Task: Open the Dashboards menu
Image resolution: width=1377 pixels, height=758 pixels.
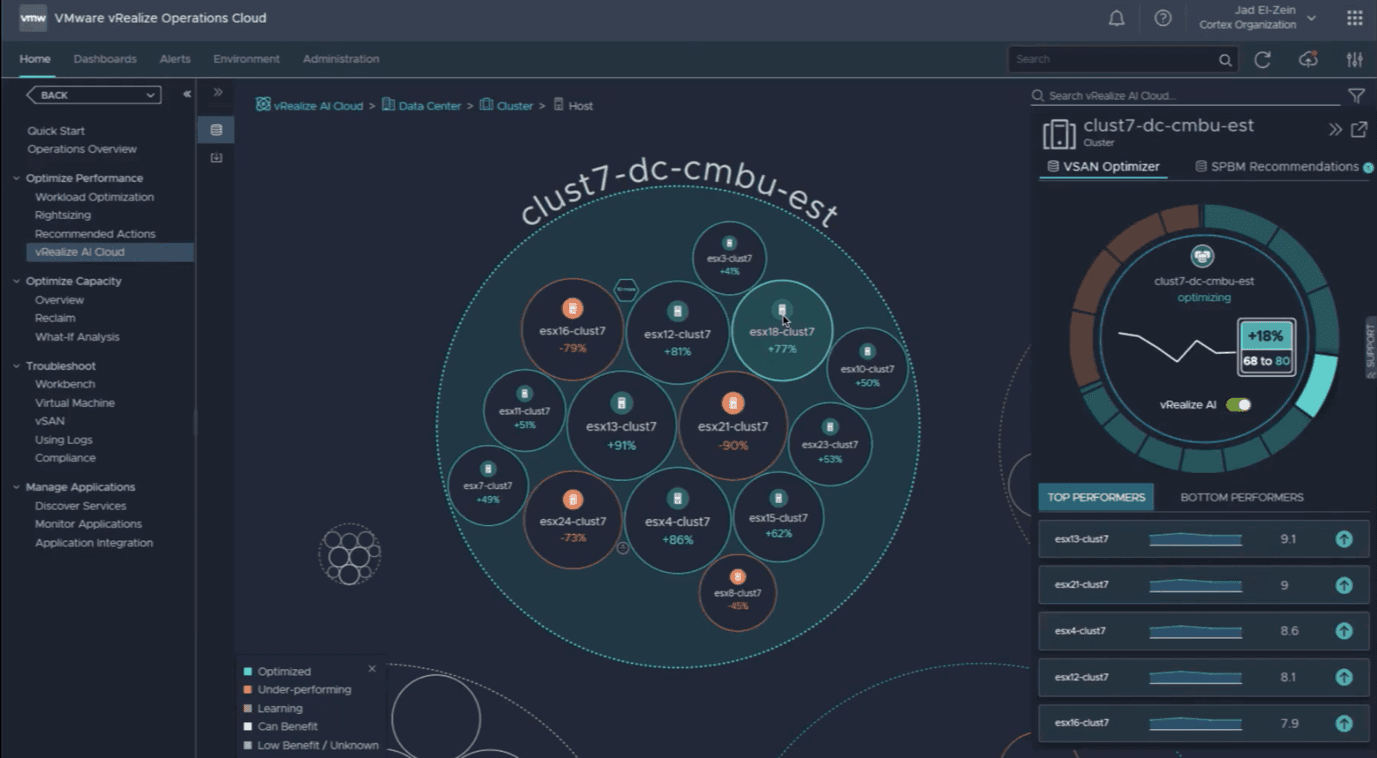Action: 105,59
